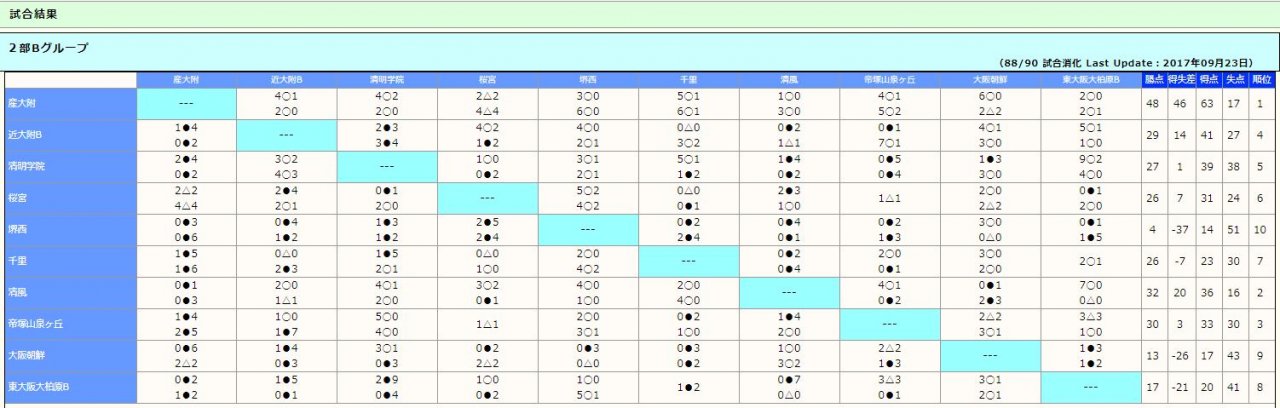Click the 失点 column header
Image resolution: width=1280 pixels, height=408 pixels.
point(1235,79)
